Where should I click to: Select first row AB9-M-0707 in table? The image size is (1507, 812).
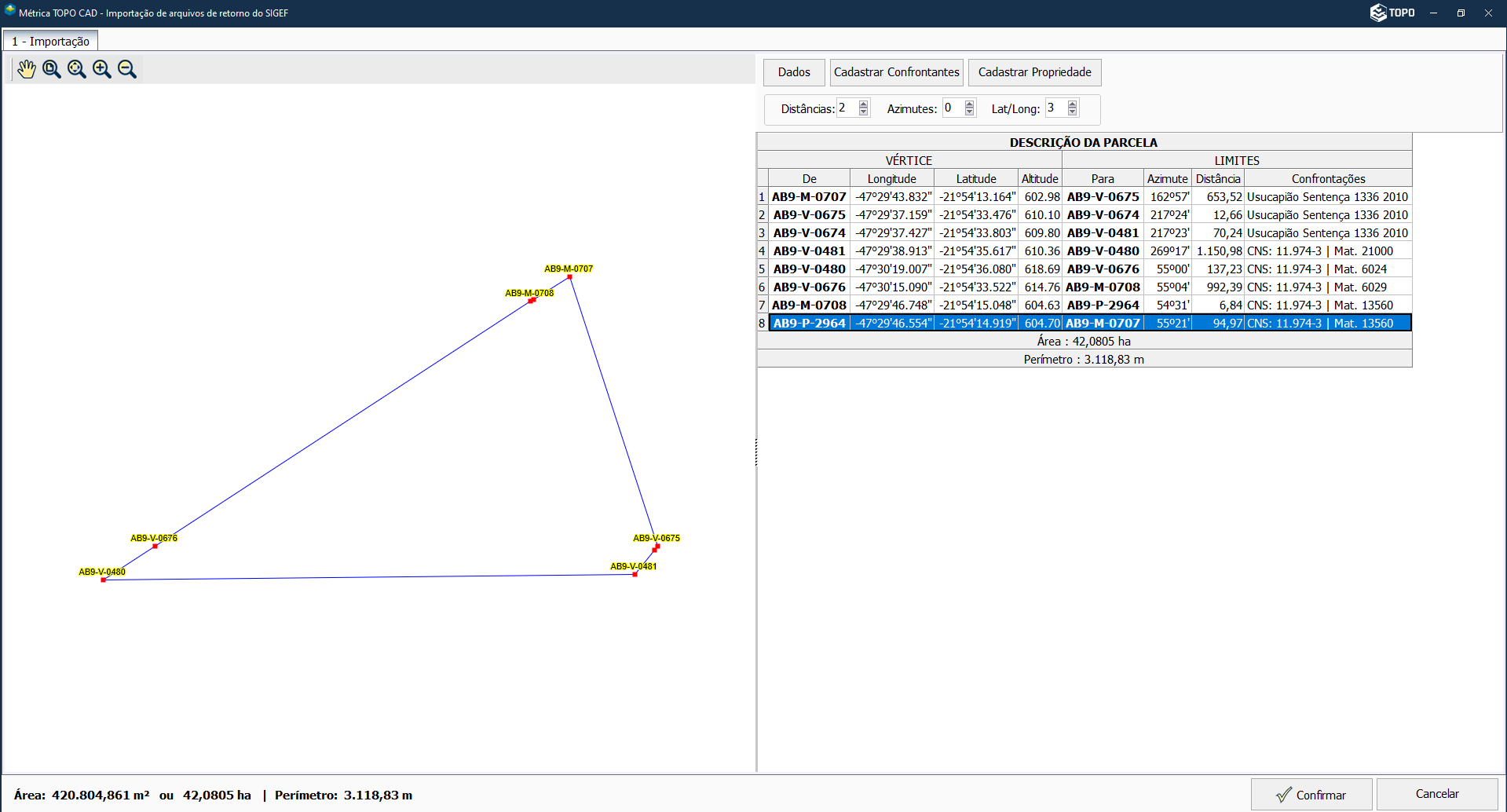[809, 197]
